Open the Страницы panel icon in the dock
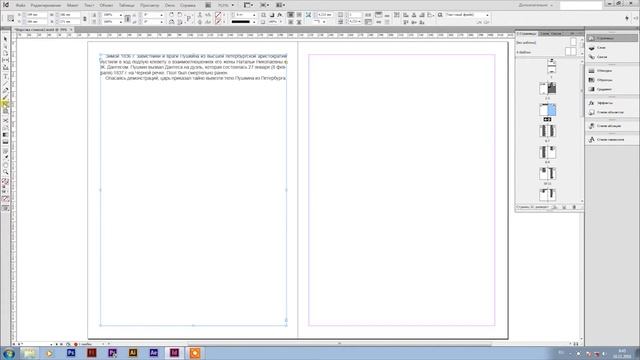 (591, 38)
